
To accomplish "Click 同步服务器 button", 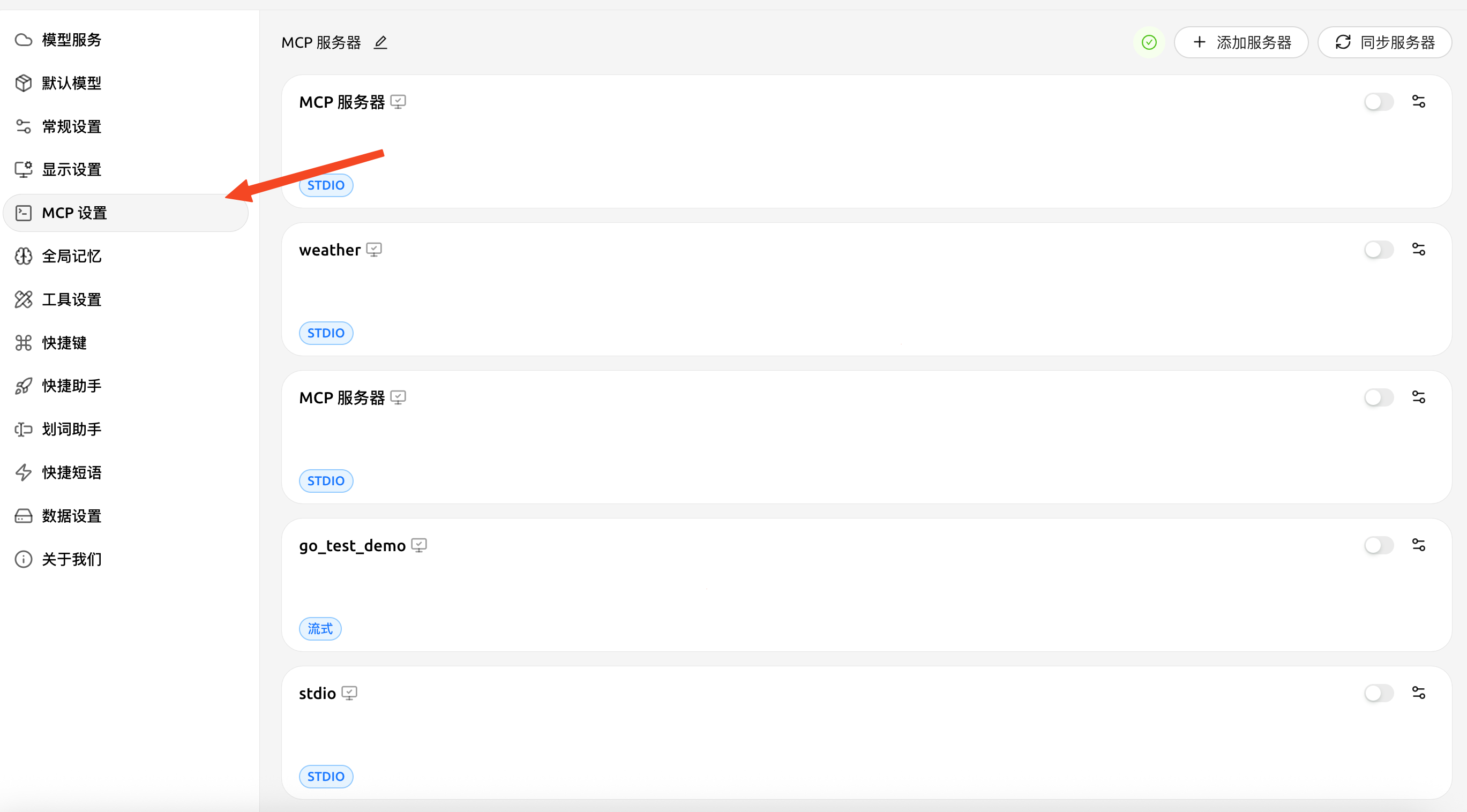I will (1384, 43).
